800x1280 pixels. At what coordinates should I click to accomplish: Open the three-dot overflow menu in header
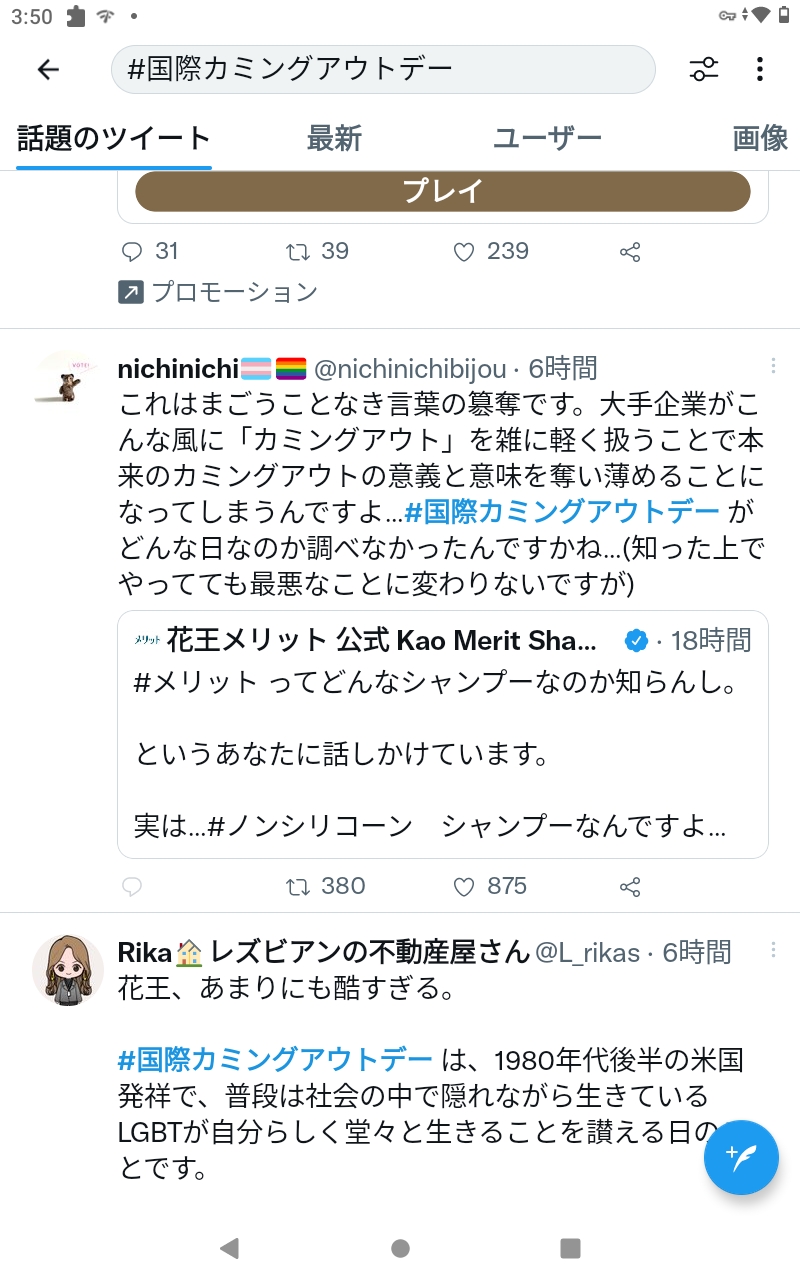pos(760,69)
